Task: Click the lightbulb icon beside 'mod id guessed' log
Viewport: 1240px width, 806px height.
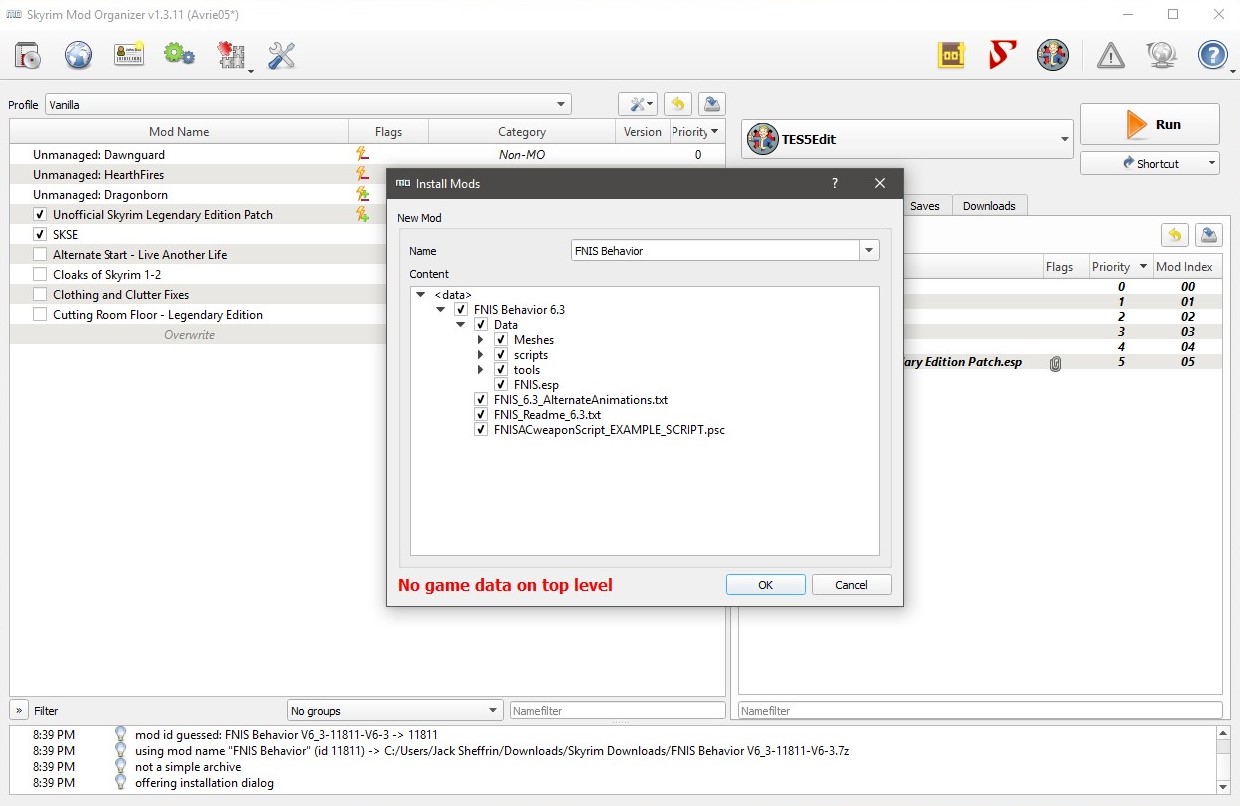Action: (x=121, y=735)
